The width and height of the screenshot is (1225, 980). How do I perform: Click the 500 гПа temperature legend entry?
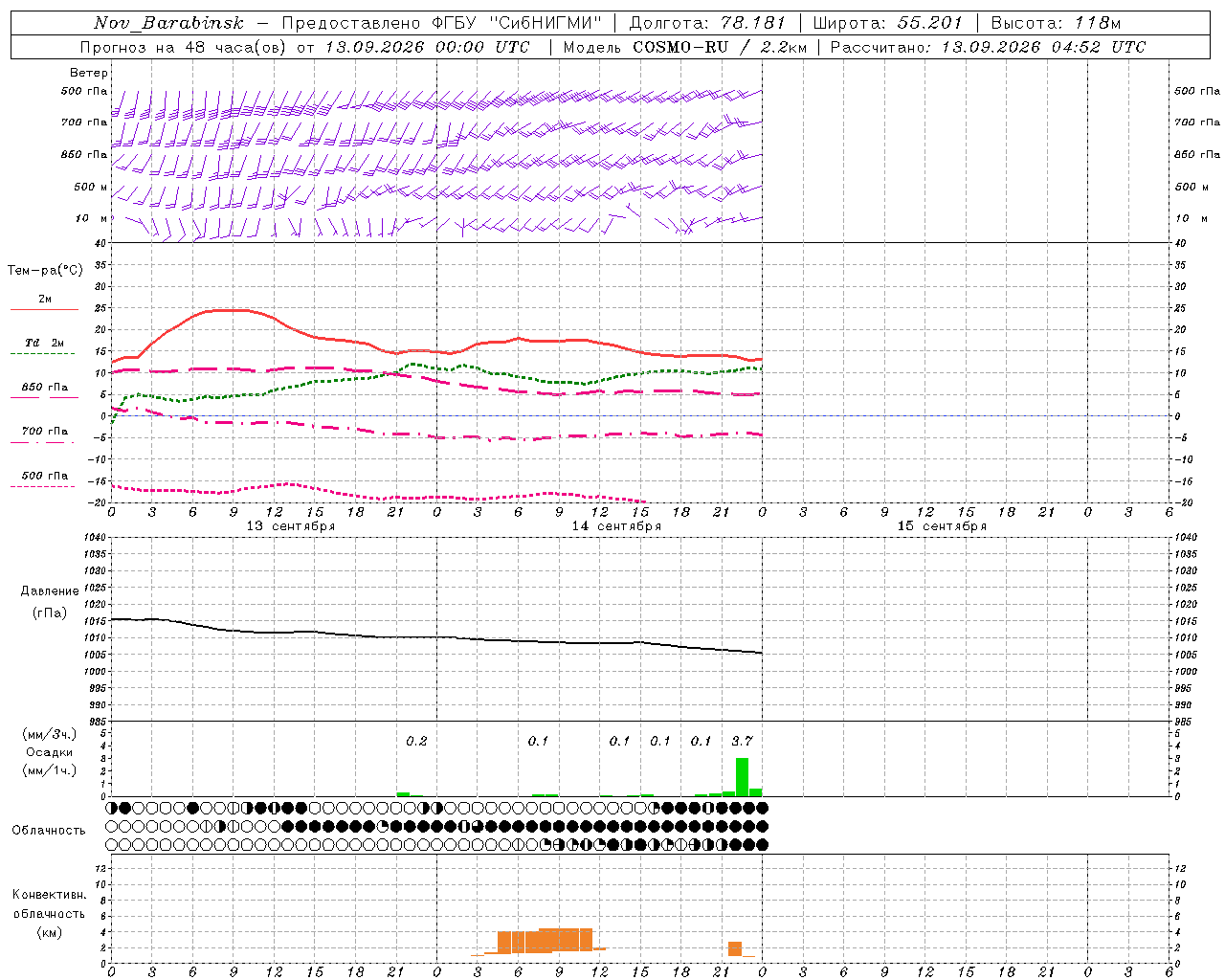point(44,479)
